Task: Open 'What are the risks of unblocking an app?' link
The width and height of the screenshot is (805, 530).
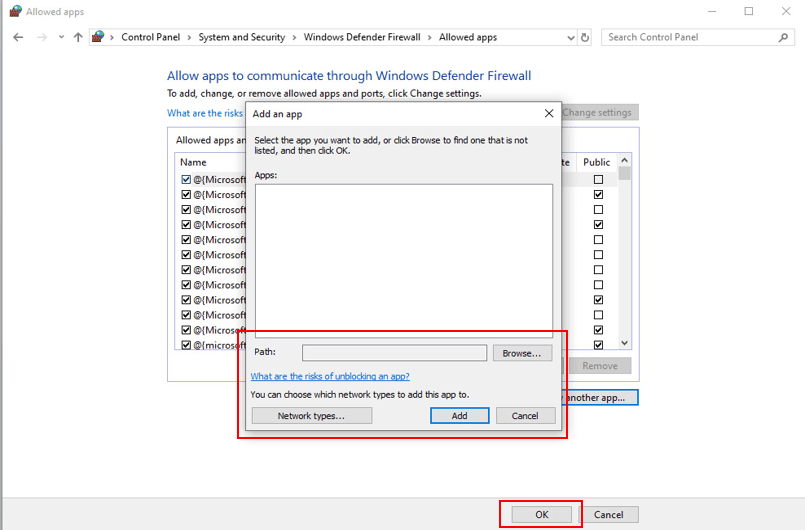Action: (x=330, y=376)
